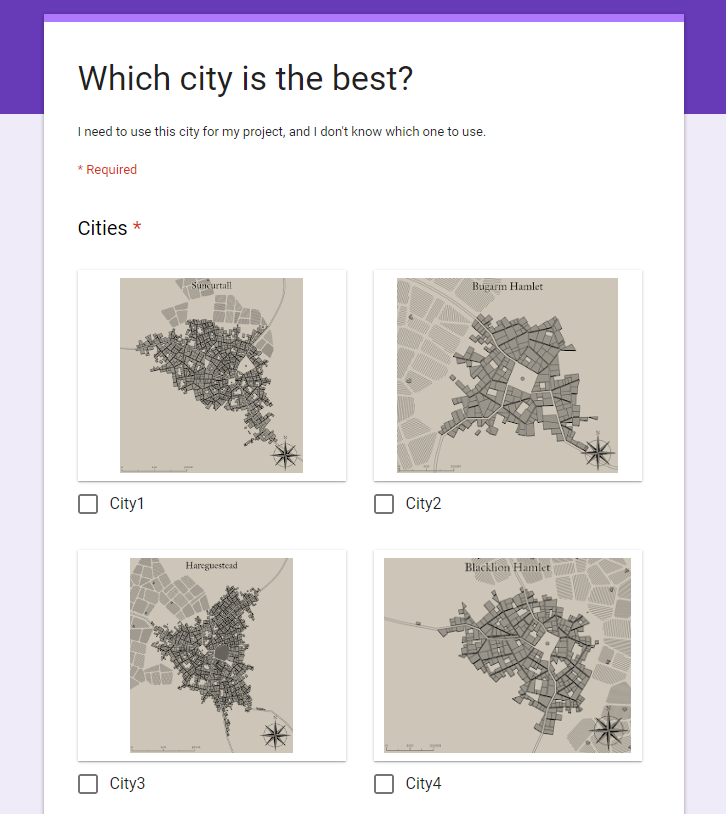Click the City2 option label
The image size is (726, 814).
click(x=423, y=504)
